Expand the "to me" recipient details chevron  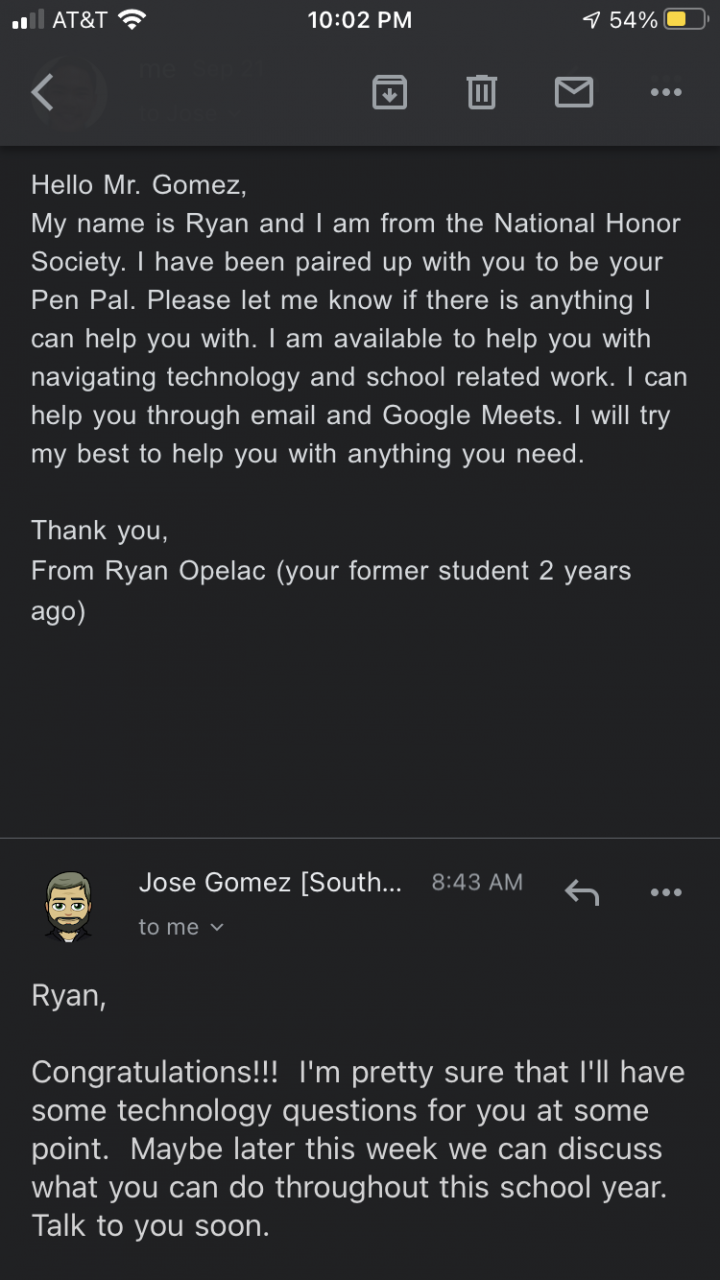point(217,928)
